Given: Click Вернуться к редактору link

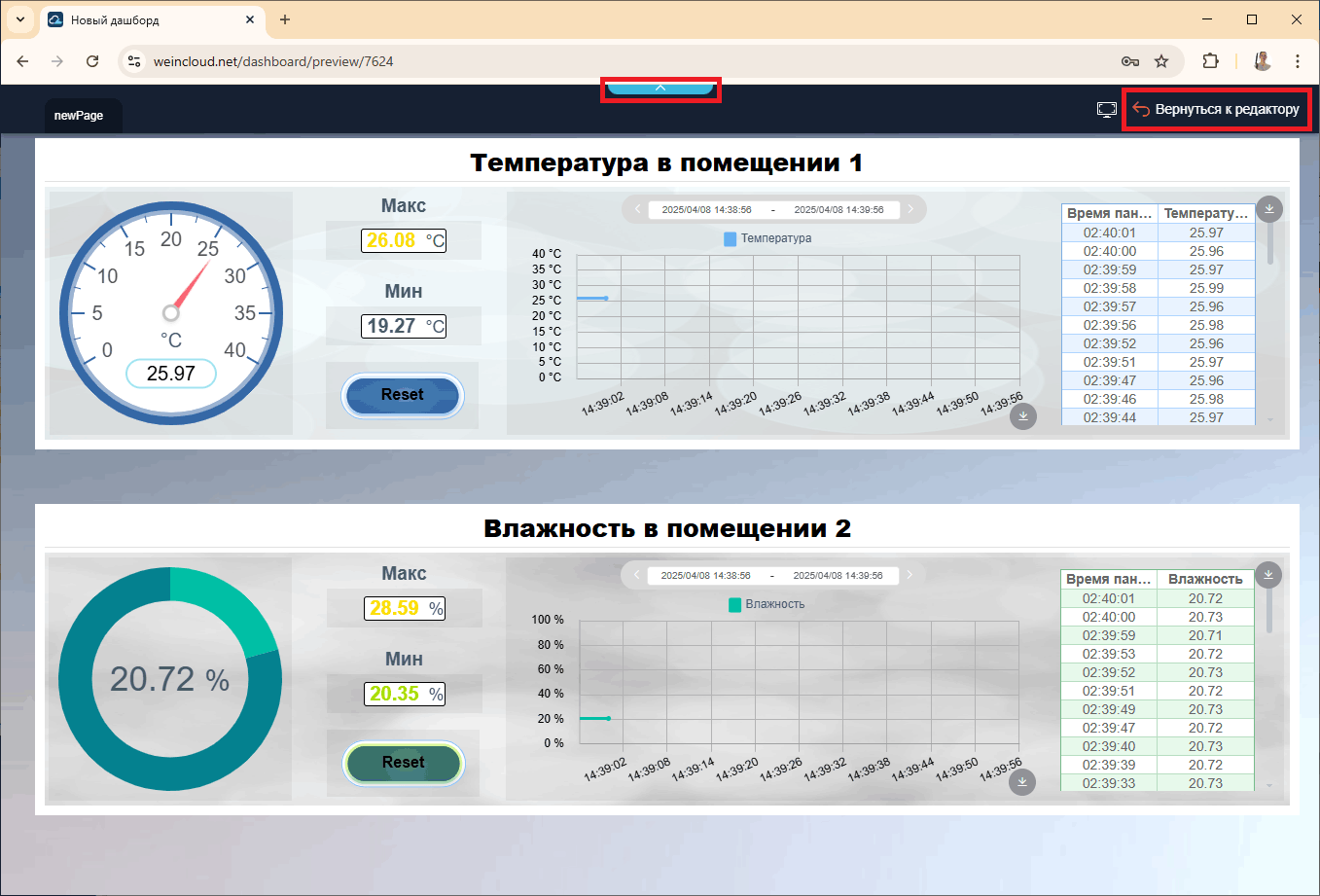Looking at the screenshot, I should coord(1217,110).
